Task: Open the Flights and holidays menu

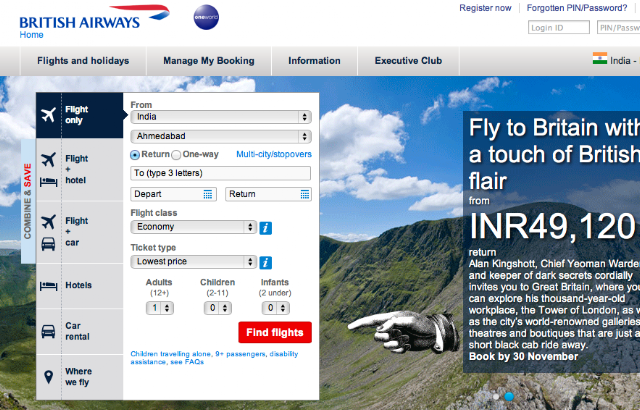Action: 83,61
